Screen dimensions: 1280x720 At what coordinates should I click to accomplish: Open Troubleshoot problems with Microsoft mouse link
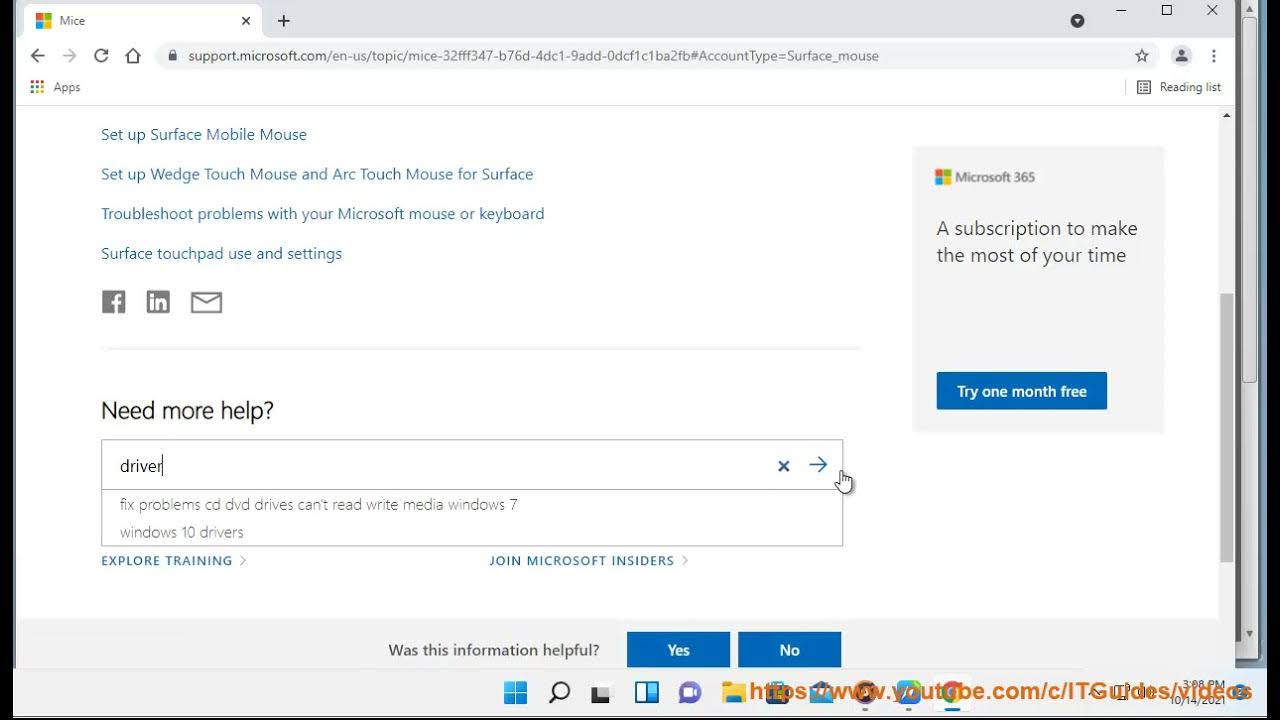(x=323, y=214)
